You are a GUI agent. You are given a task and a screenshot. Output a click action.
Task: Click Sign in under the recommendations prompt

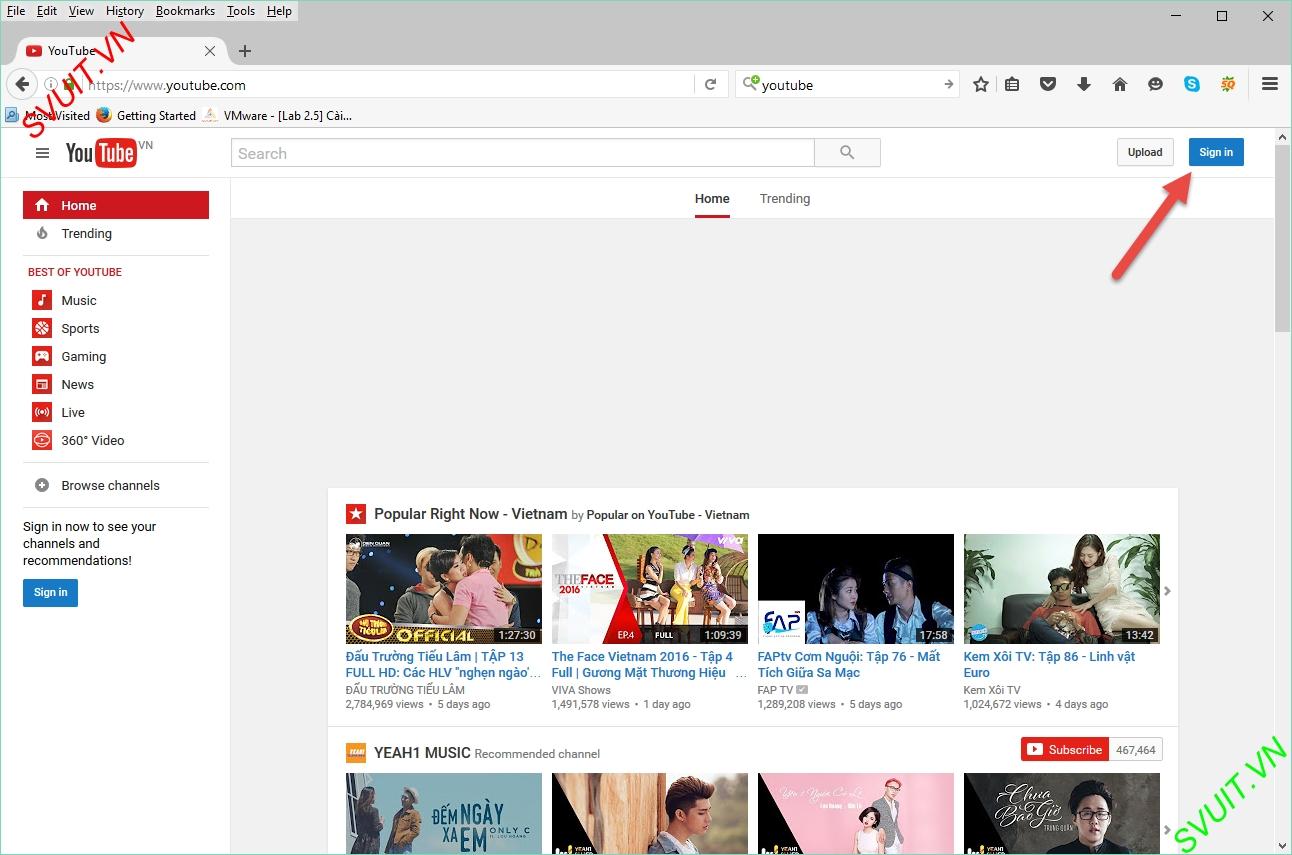(x=50, y=592)
